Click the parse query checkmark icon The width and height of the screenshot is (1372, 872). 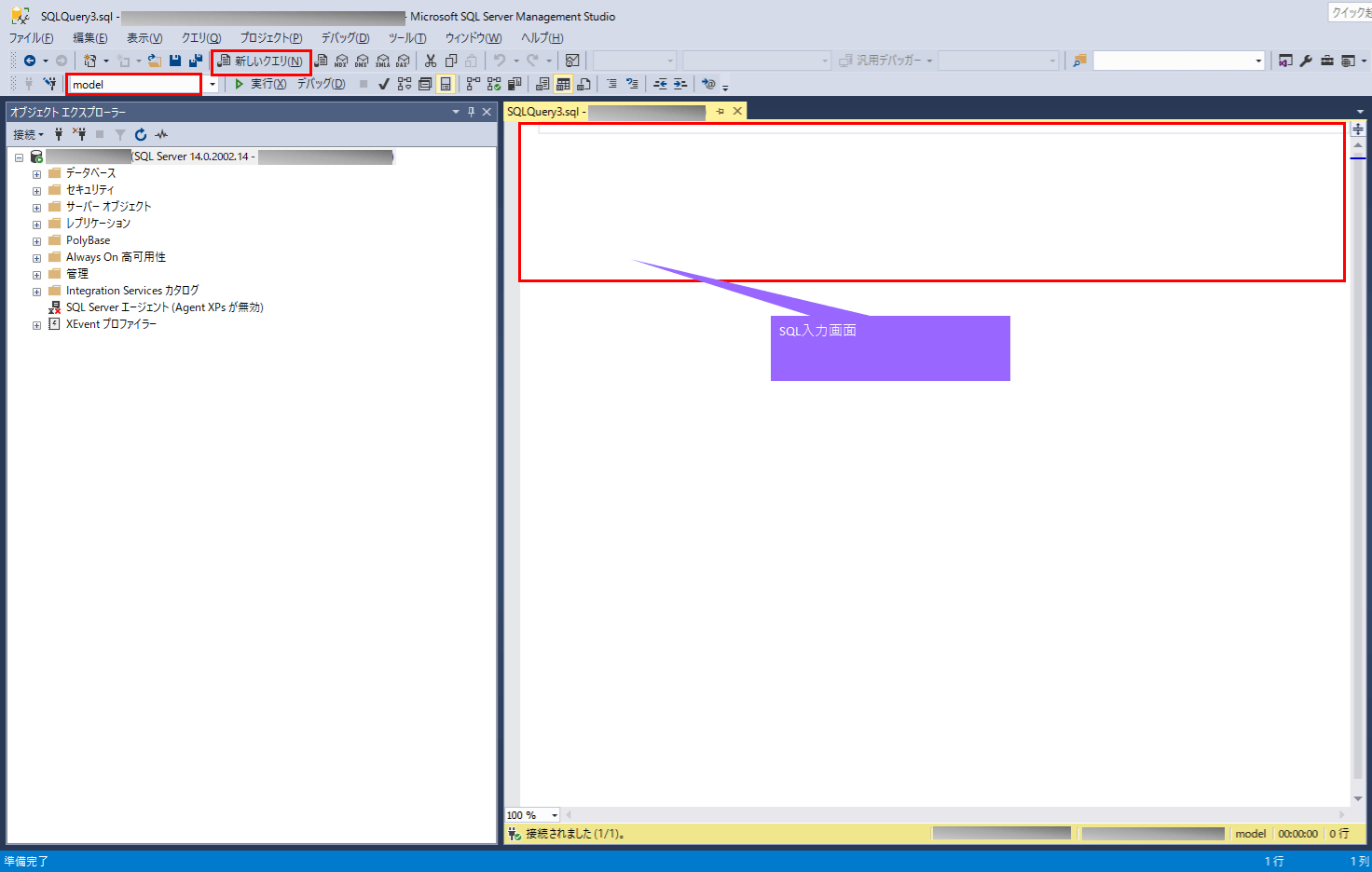(x=384, y=84)
